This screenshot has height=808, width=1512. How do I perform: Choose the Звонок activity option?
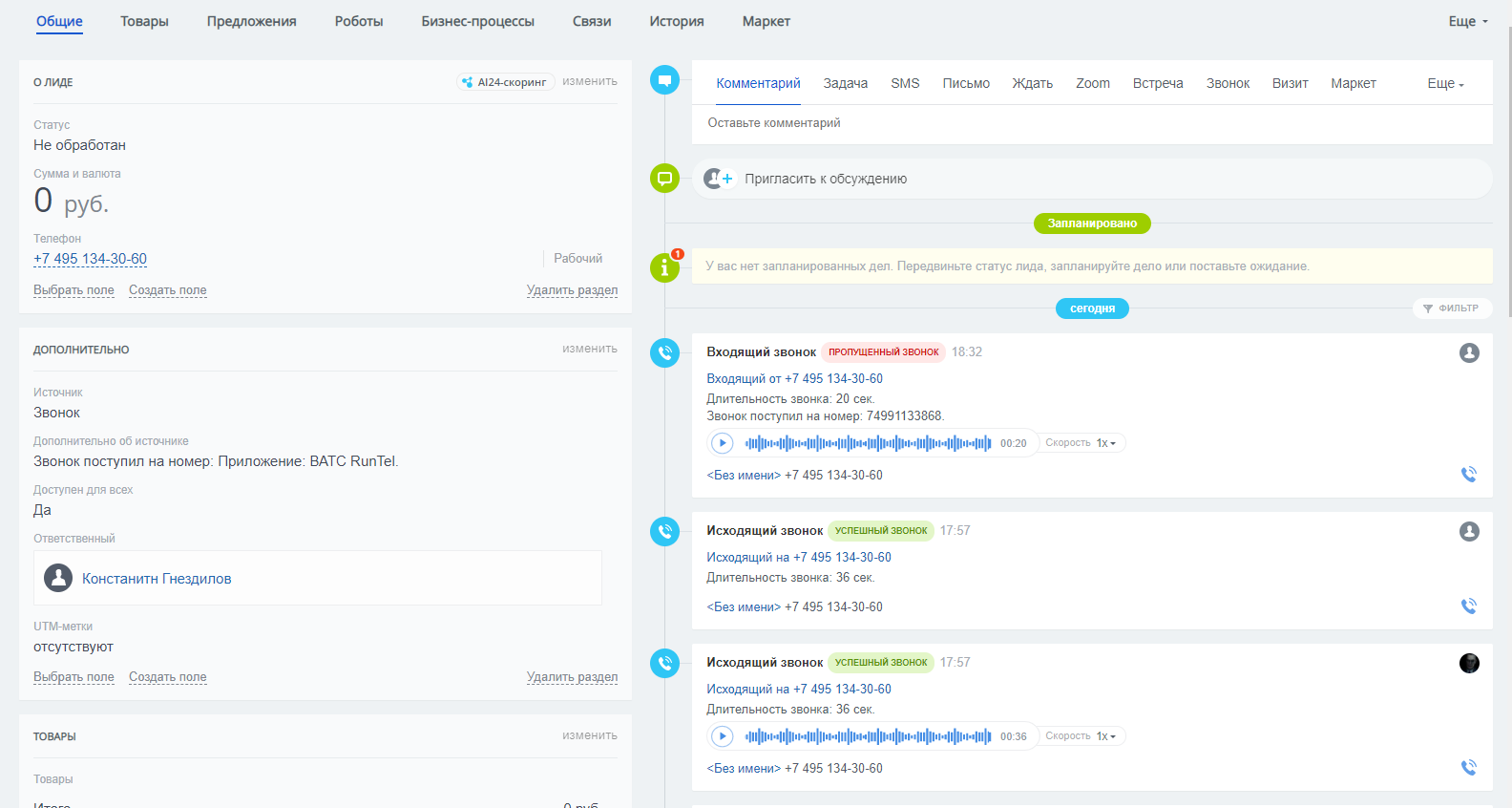(x=1228, y=84)
